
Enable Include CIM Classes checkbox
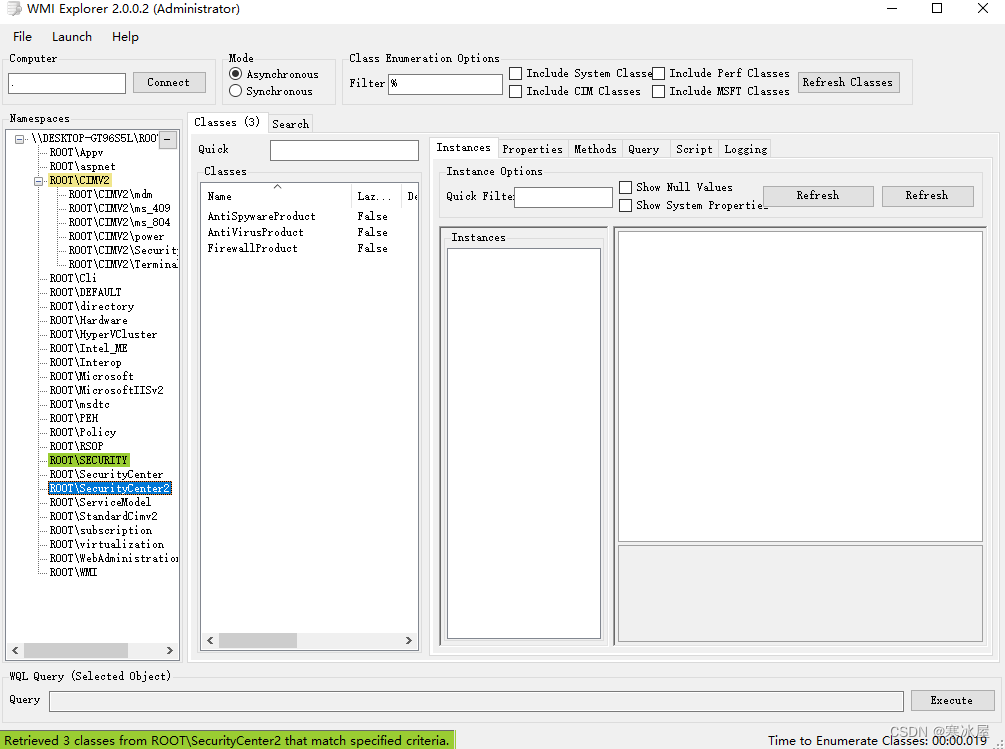click(515, 92)
